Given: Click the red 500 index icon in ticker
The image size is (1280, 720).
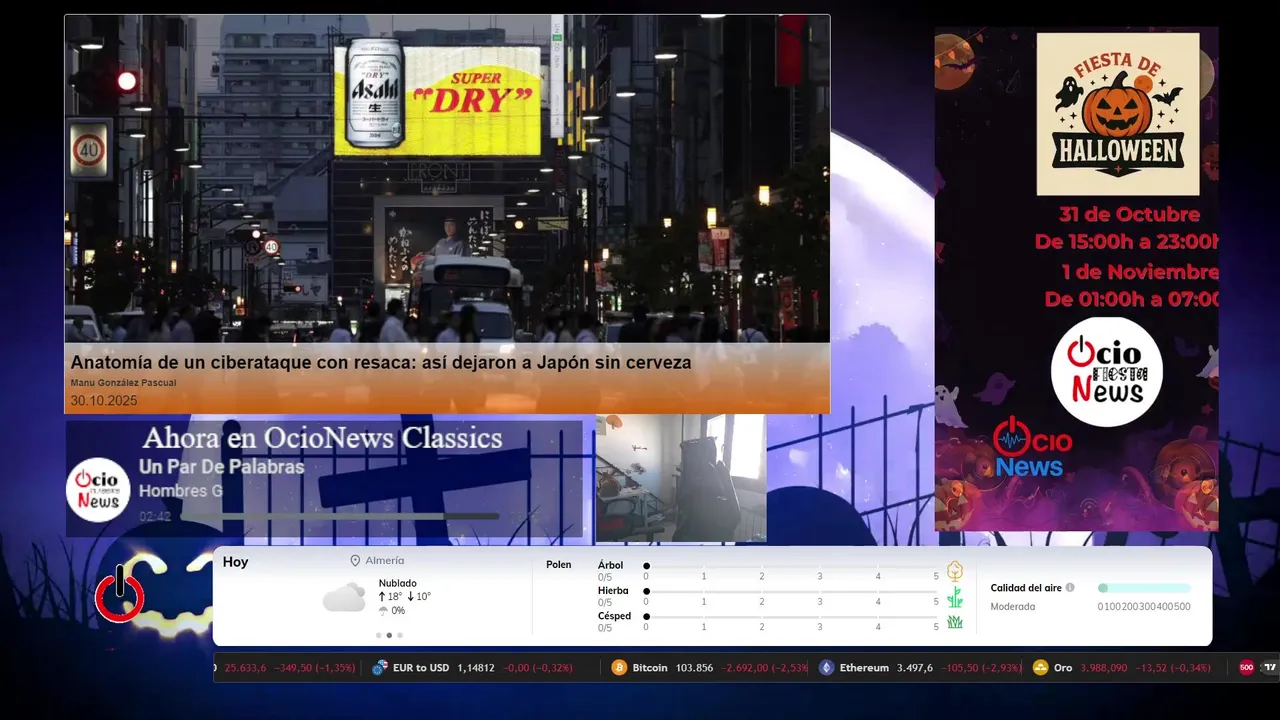Looking at the screenshot, I should coord(1246,667).
